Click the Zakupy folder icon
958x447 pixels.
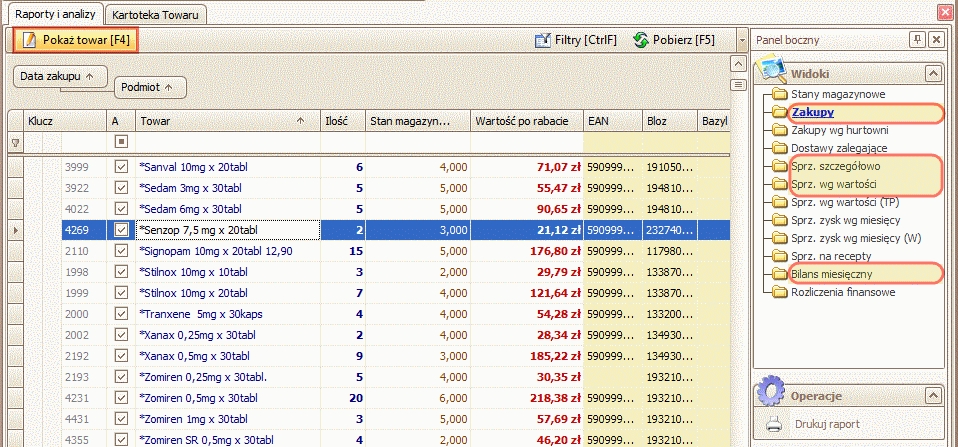pos(779,112)
